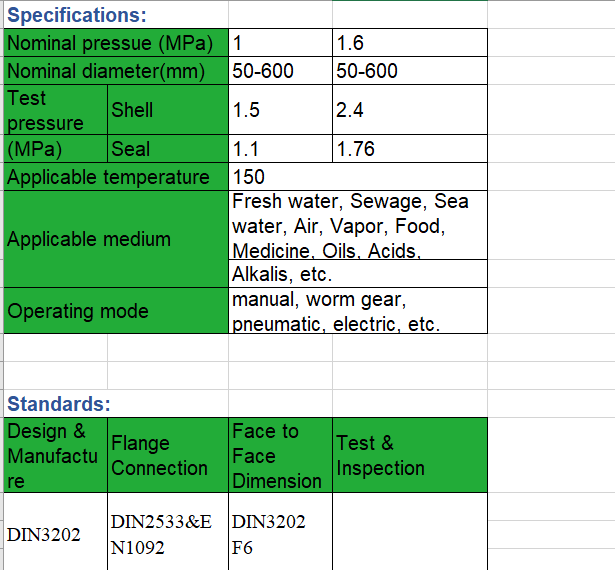
Task: Click the shell test pressure '1.5' cell
Action: (280, 110)
